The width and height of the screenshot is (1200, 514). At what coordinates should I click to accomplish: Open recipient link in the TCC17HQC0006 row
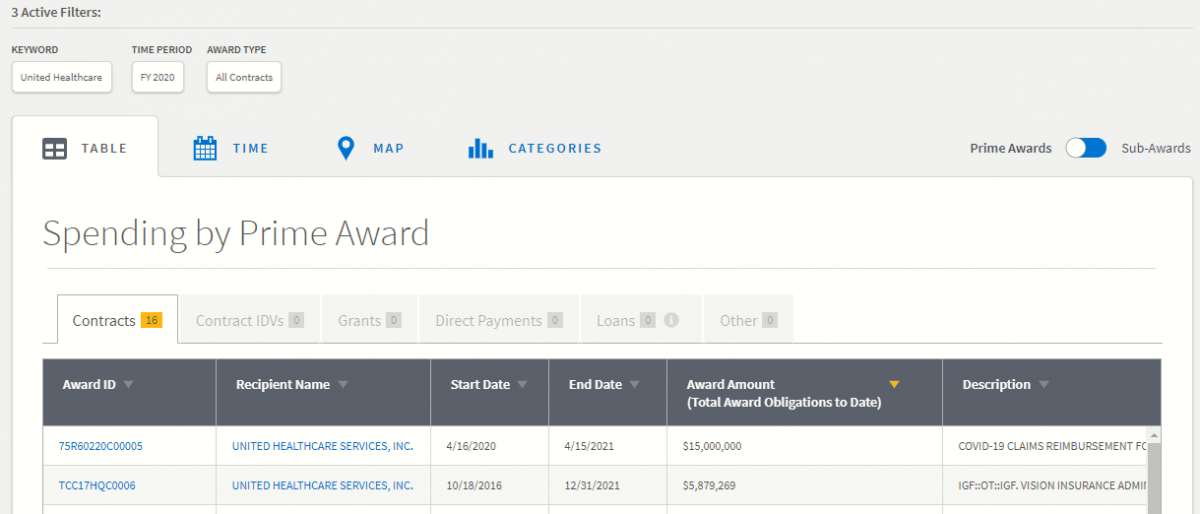(322, 486)
